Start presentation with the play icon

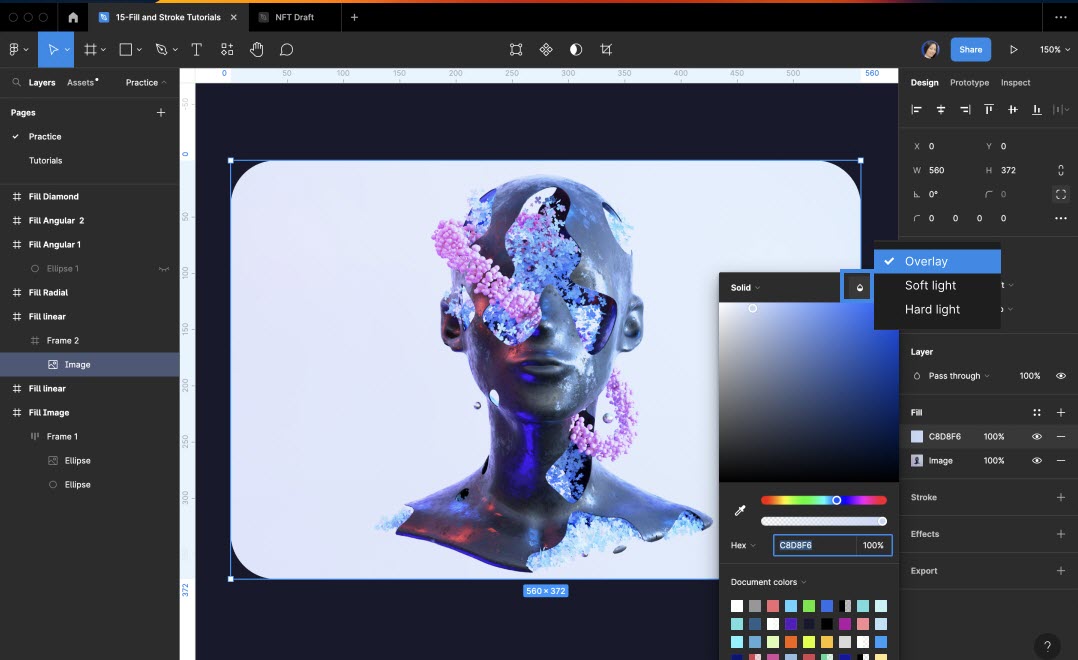[1013, 50]
